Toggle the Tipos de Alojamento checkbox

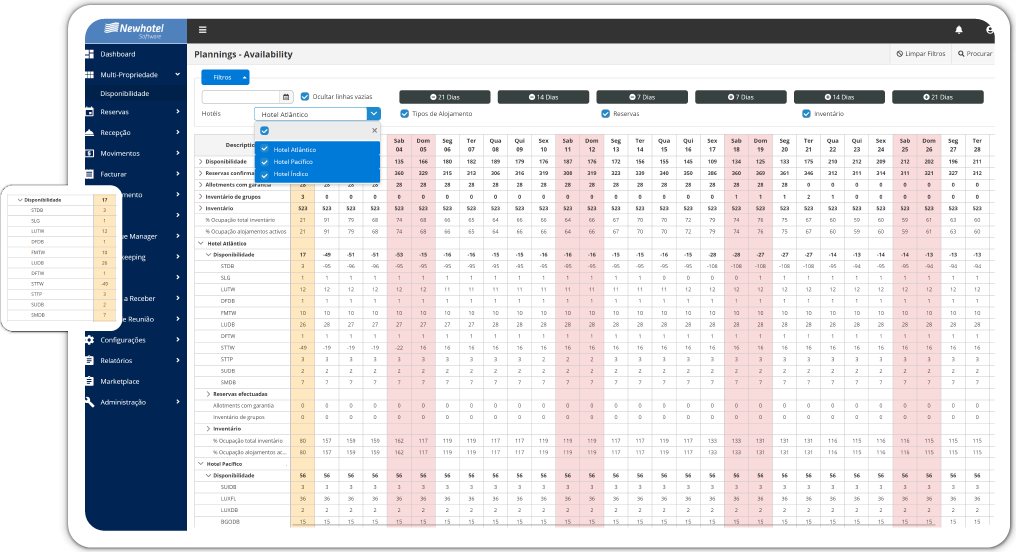405,114
